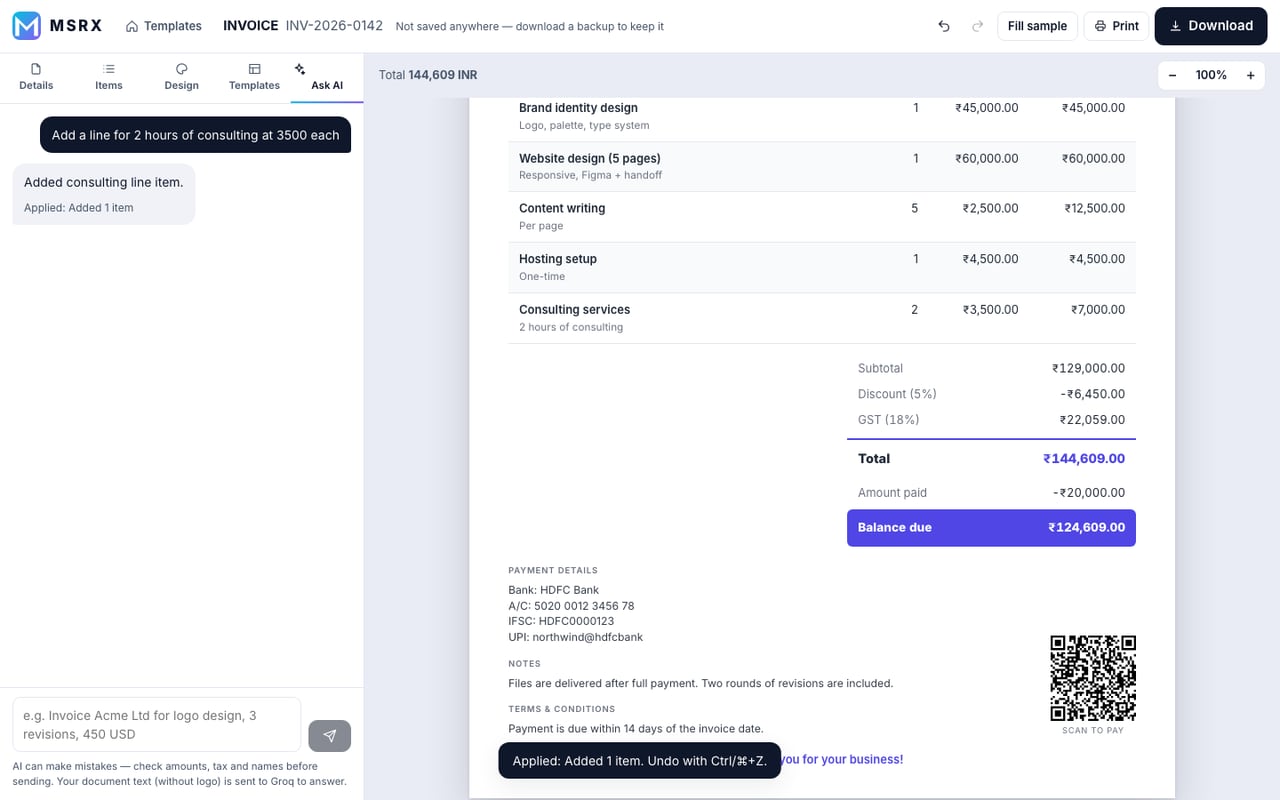This screenshot has width=1280, height=800.
Task: Click the Download button
Action: click(1211, 26)
